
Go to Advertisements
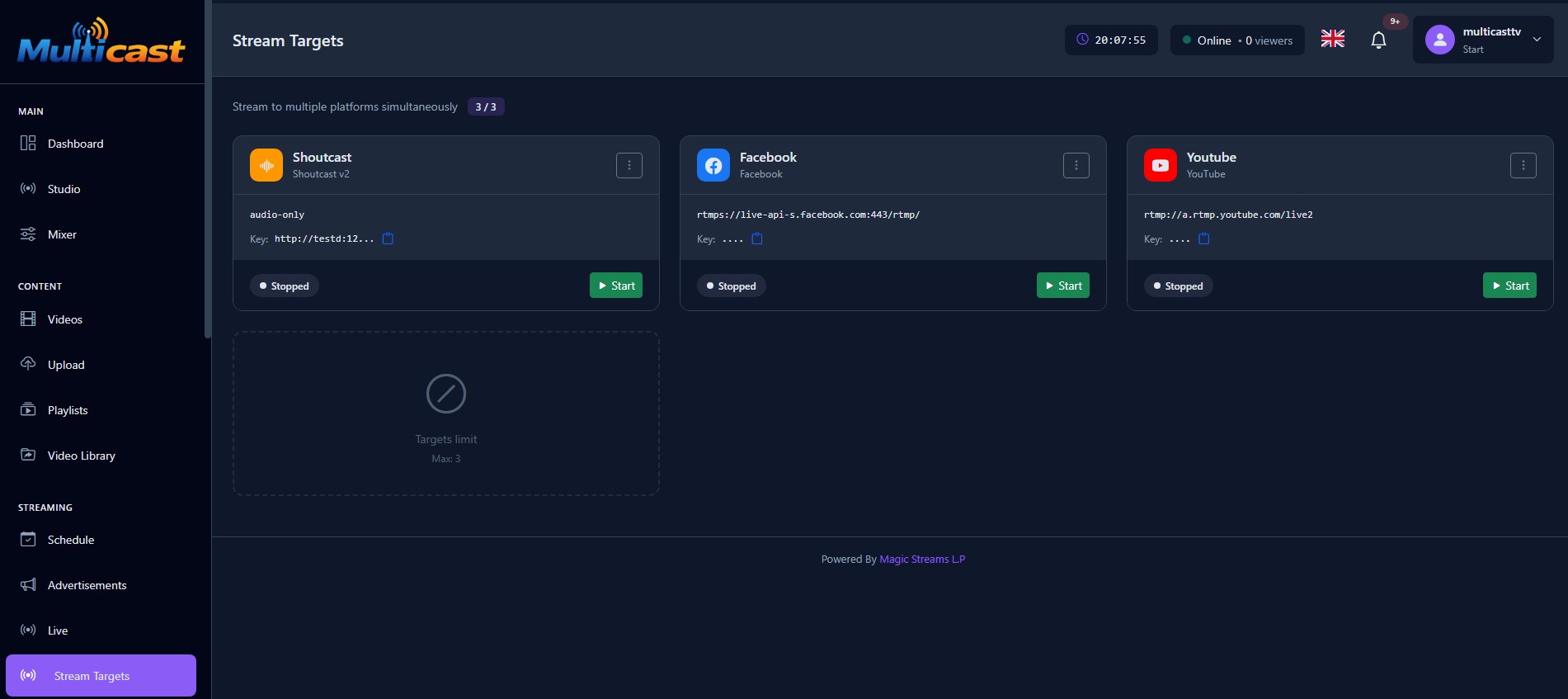point(101,585)
